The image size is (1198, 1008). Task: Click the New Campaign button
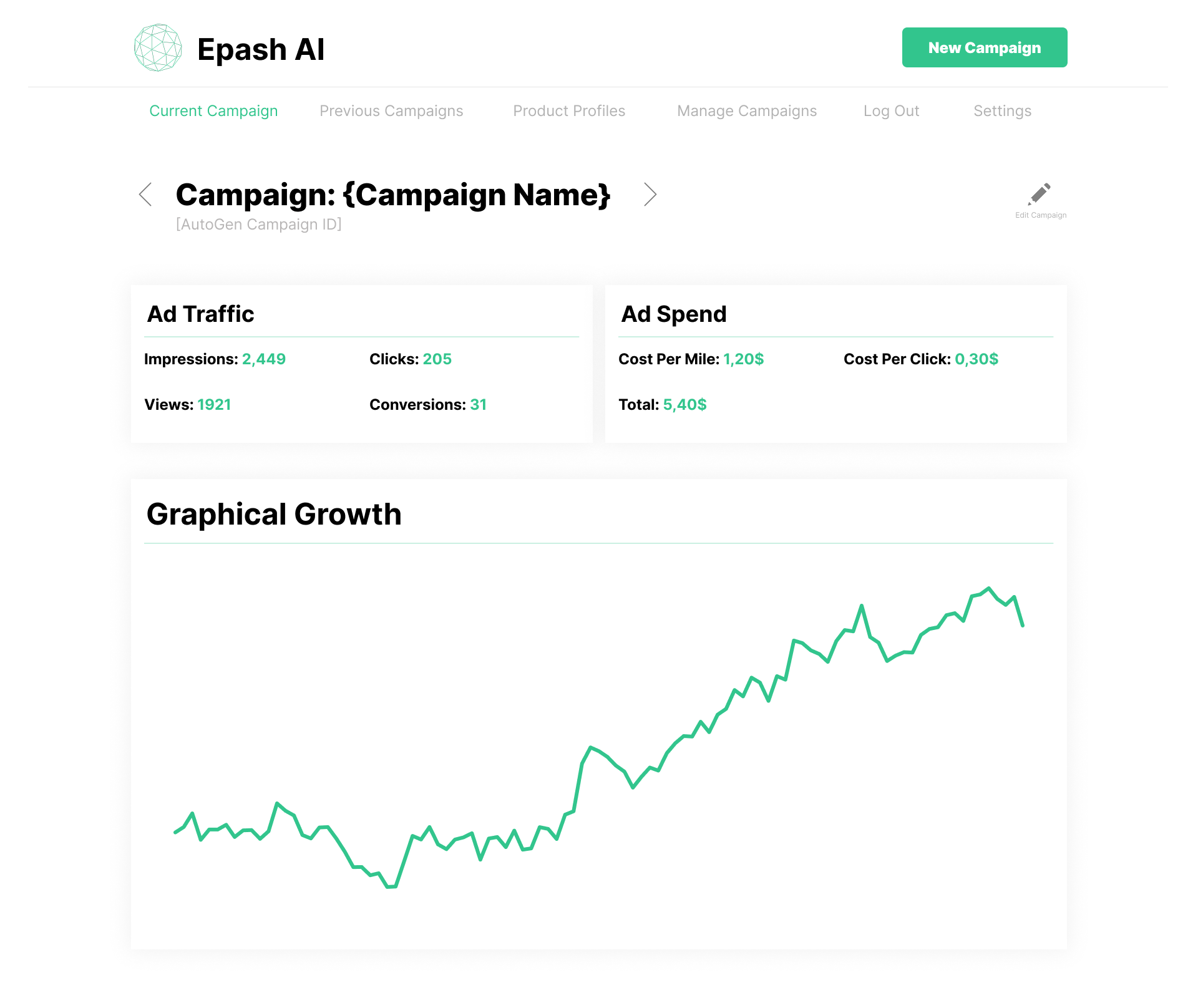(985, 47)
